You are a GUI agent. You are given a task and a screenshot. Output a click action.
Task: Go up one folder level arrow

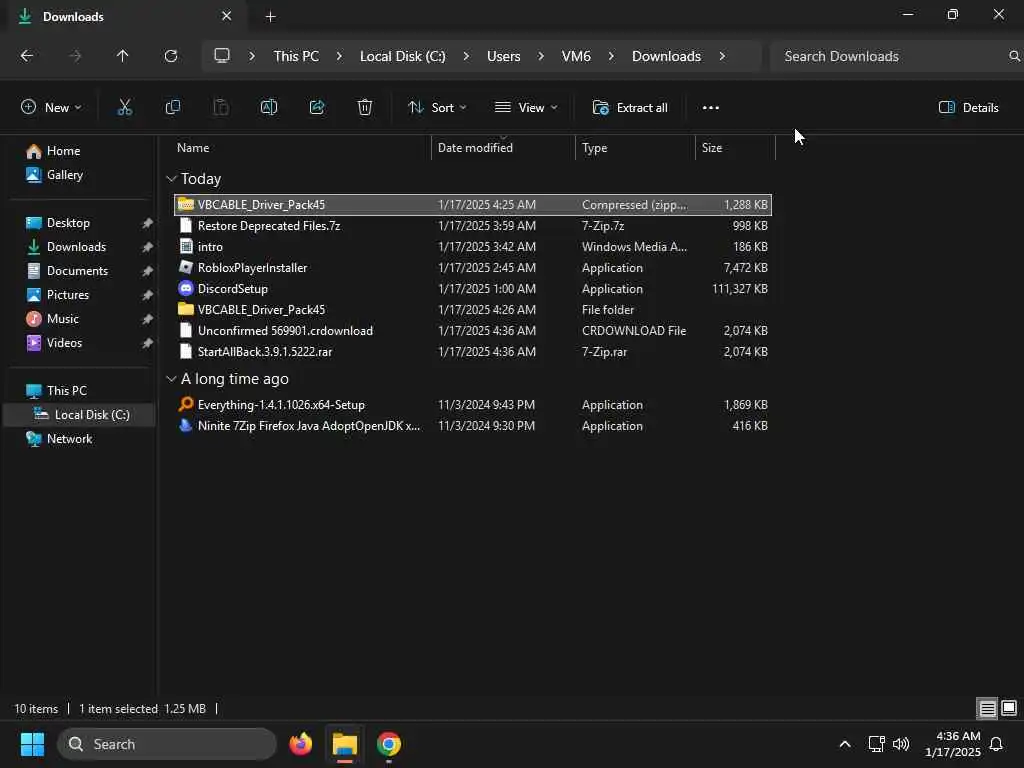pos(123,56)
